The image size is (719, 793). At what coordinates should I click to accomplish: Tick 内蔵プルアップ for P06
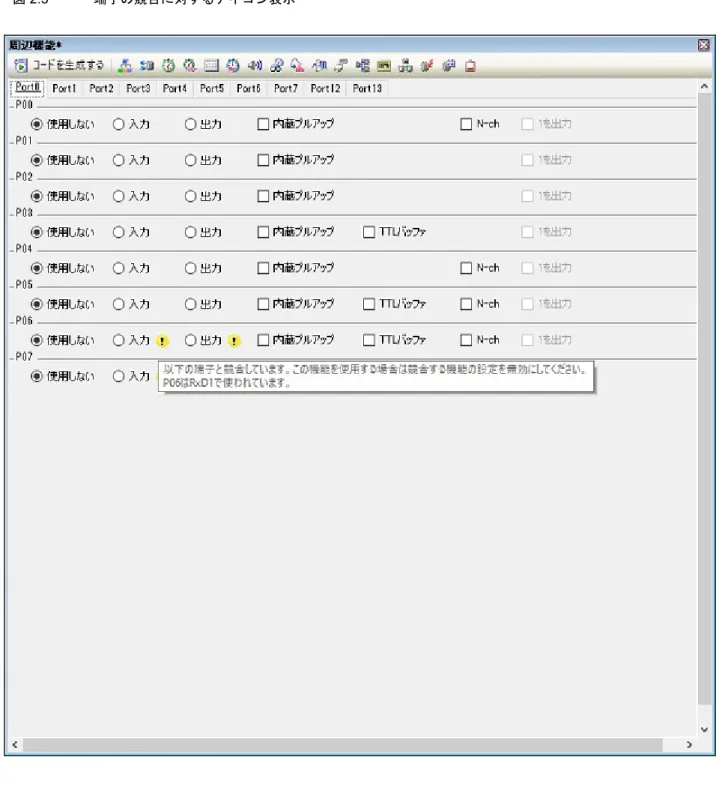coord(296,340)
